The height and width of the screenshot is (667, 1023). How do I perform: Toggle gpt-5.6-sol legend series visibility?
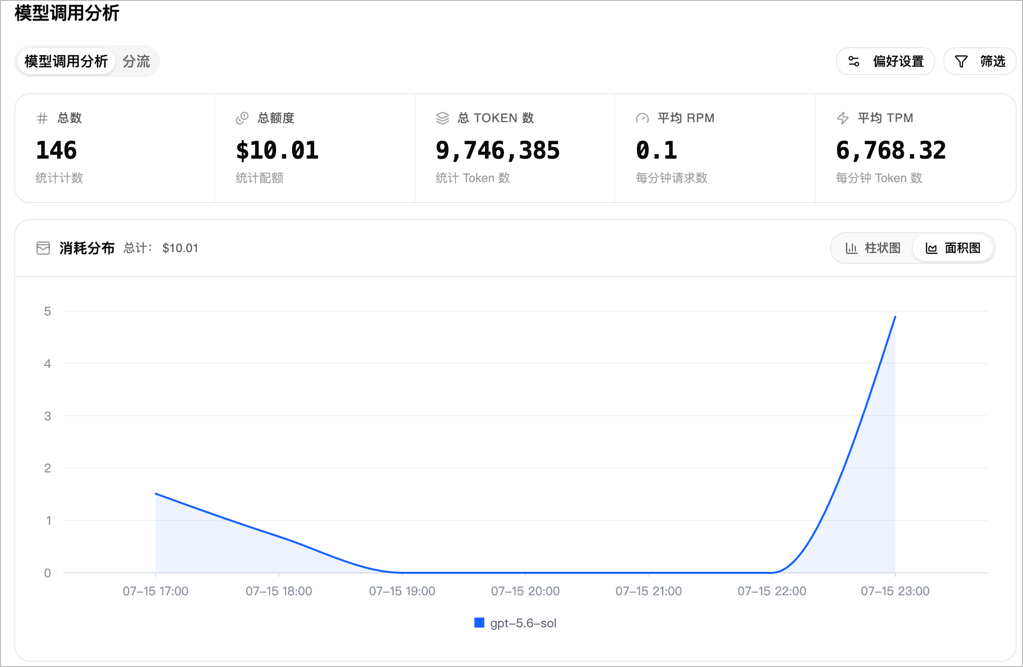pyautogui.click(x=515, y=623)
